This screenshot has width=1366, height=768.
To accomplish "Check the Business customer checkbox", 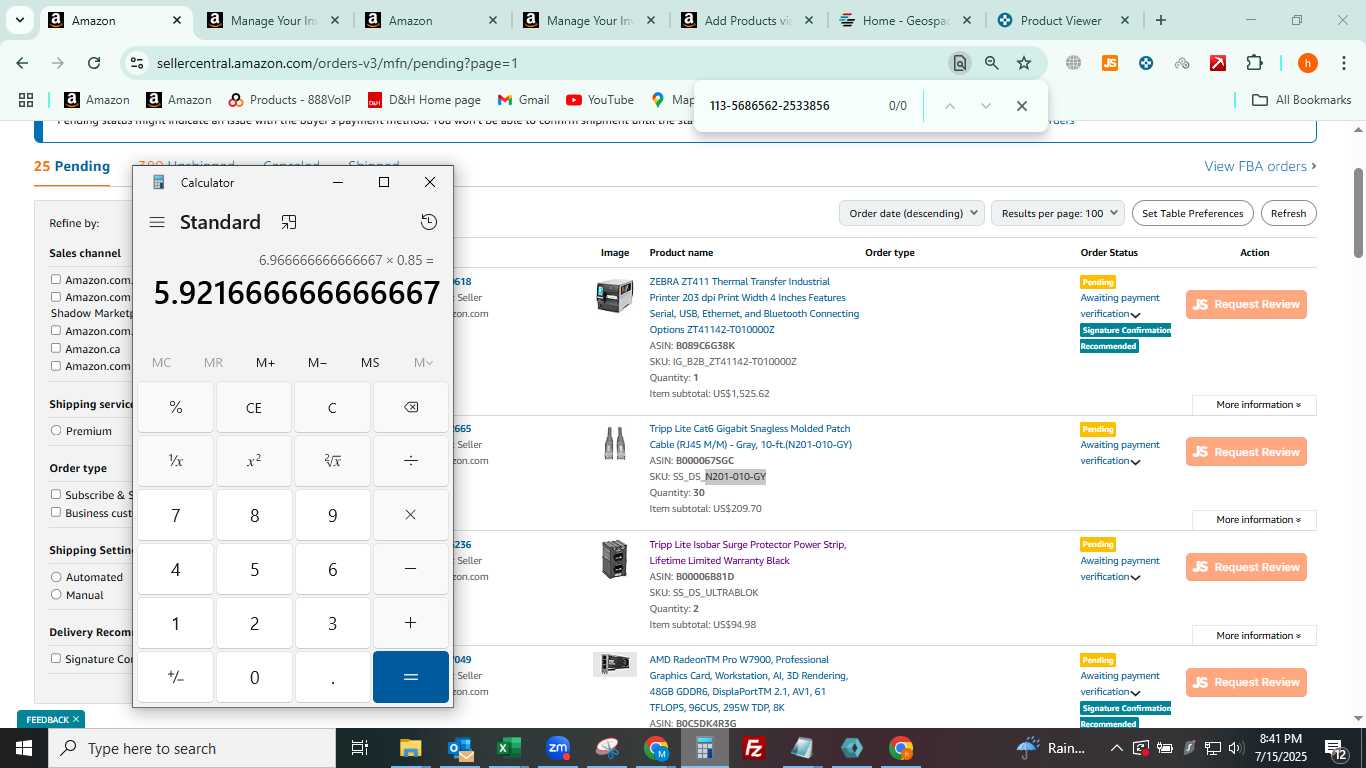I will 56,513.
